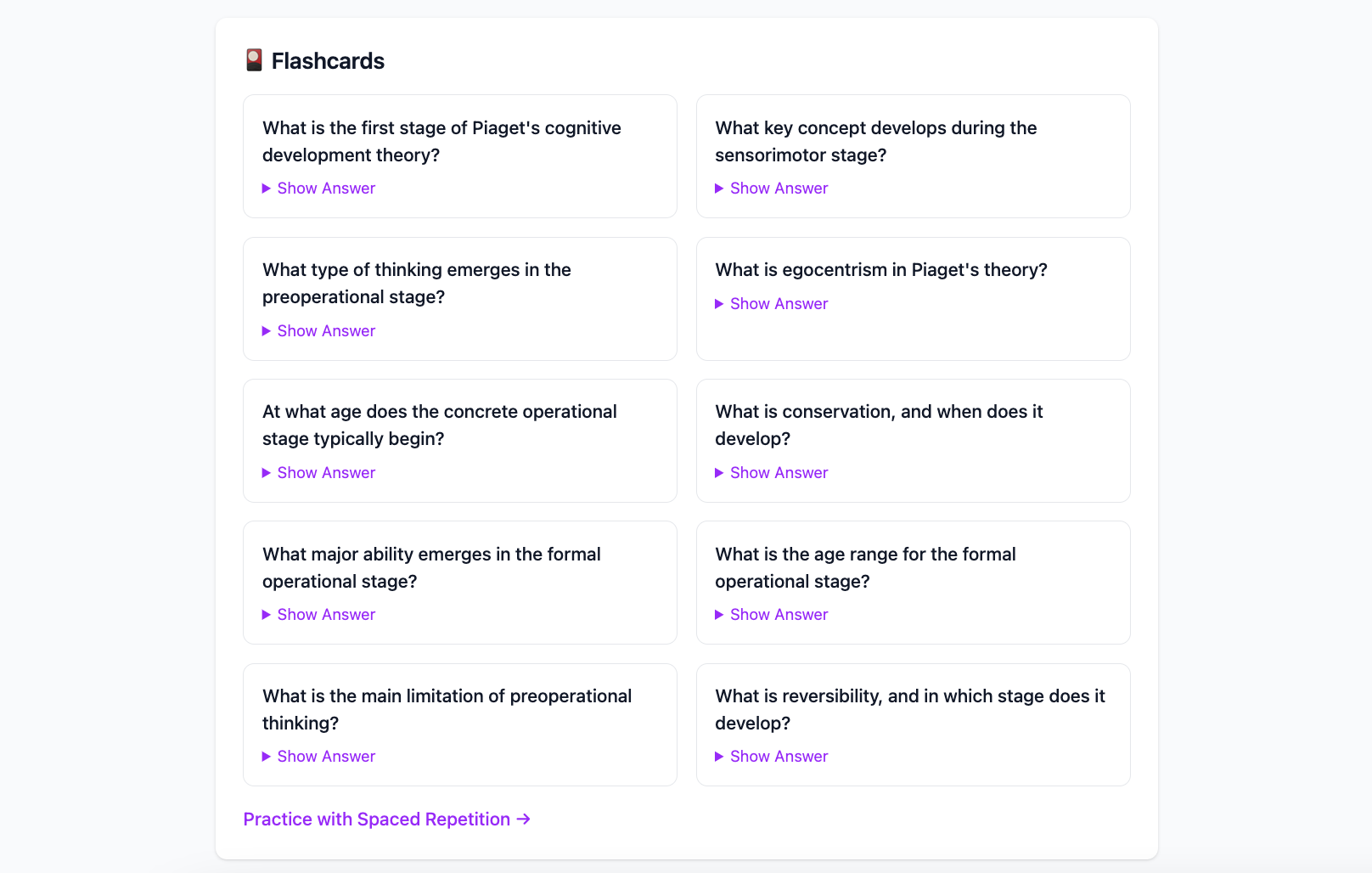The image size is (1372, 873).
Task: Reveal answer about preoperational stage thinking type
Action: pyautogui.click(x=326, y=331)
